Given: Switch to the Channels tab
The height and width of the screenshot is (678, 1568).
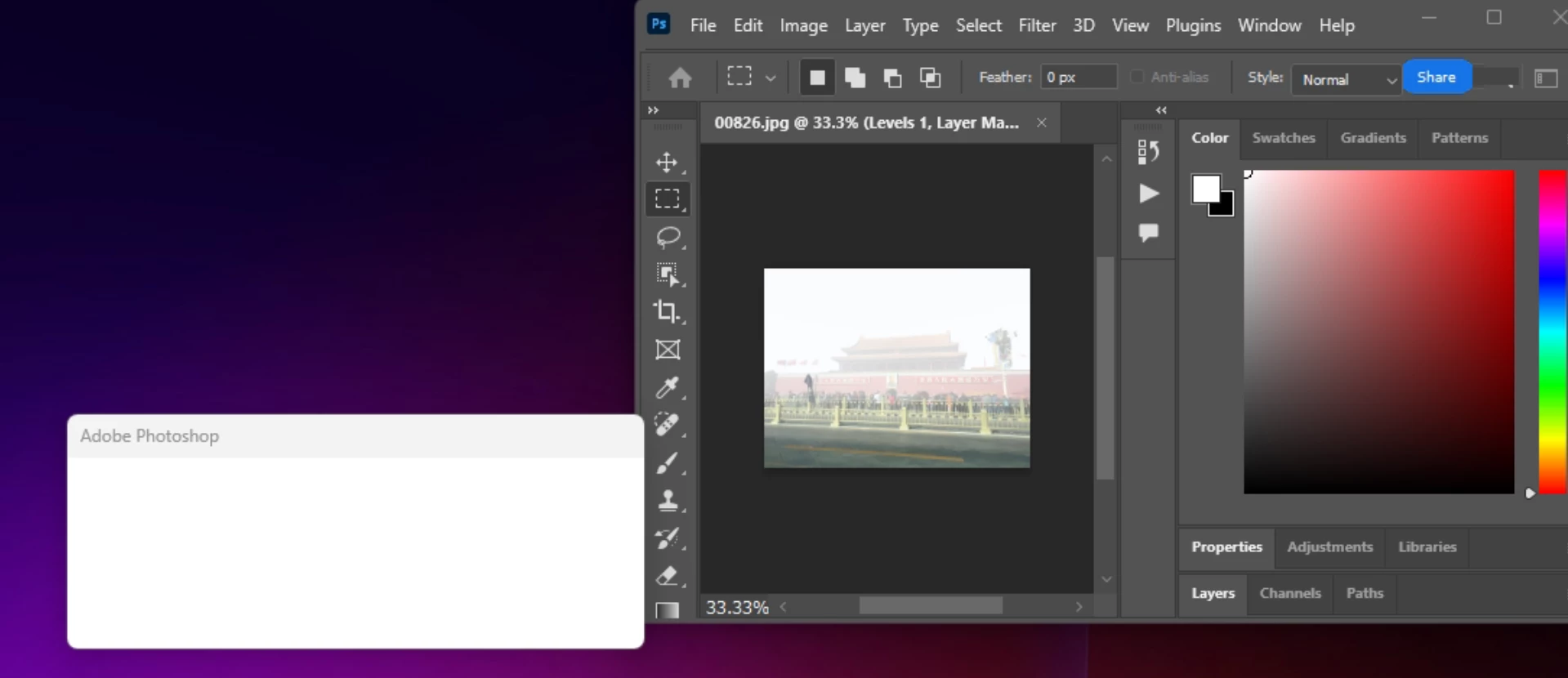Looking at the screenshot, I should tap(1290, 594).
